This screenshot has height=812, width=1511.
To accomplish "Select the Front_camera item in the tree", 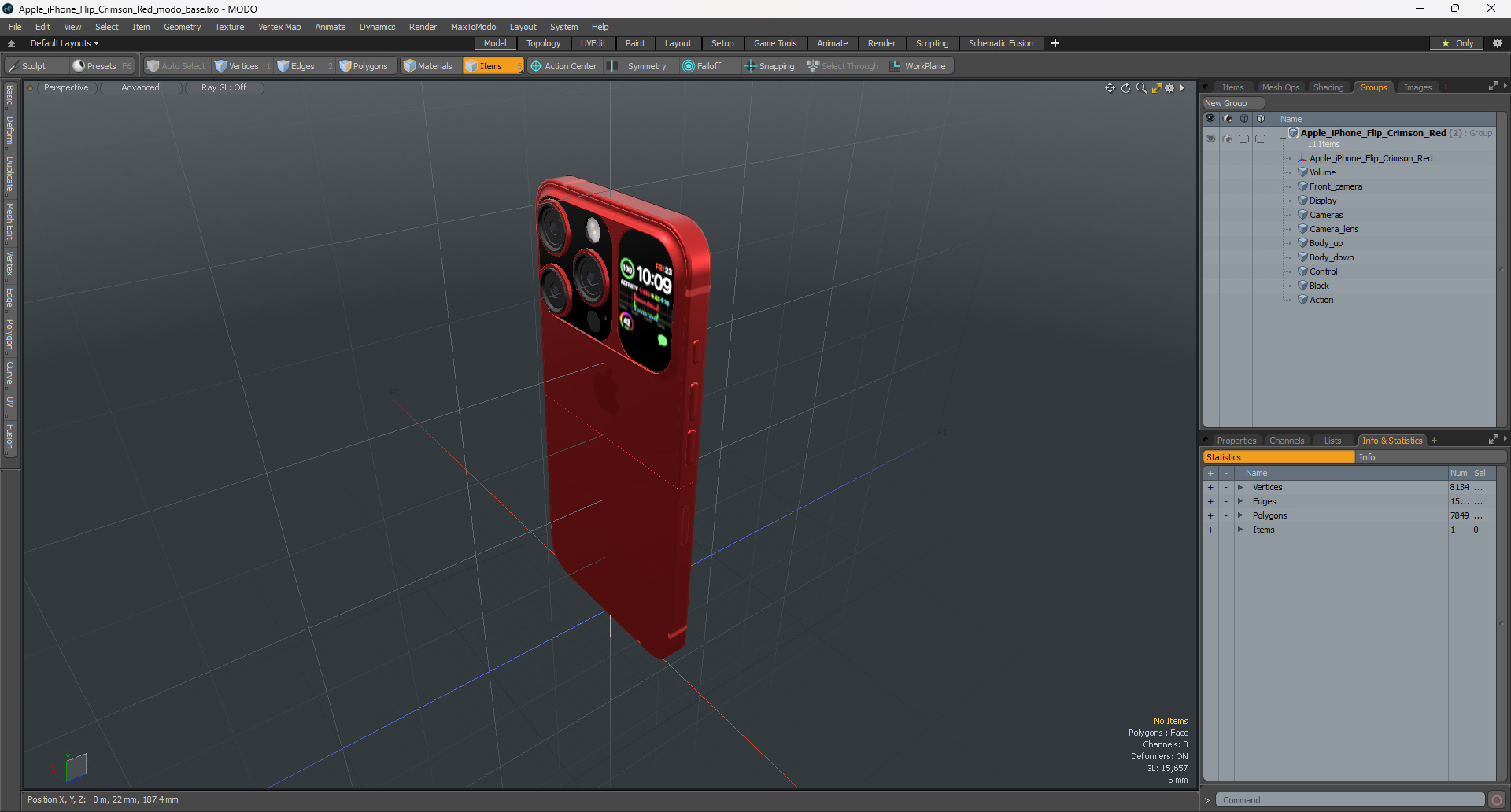I will tap(1336, 186).
